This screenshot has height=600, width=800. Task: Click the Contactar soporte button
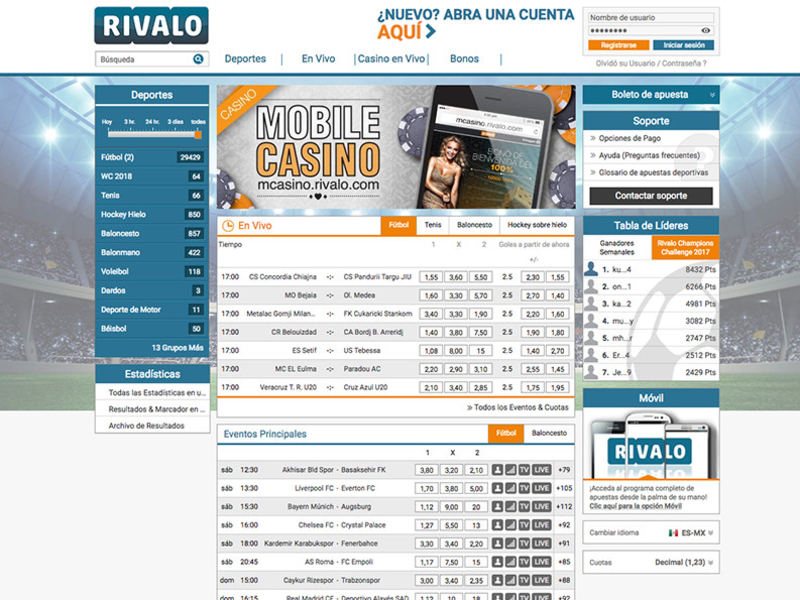click(651, 196)
